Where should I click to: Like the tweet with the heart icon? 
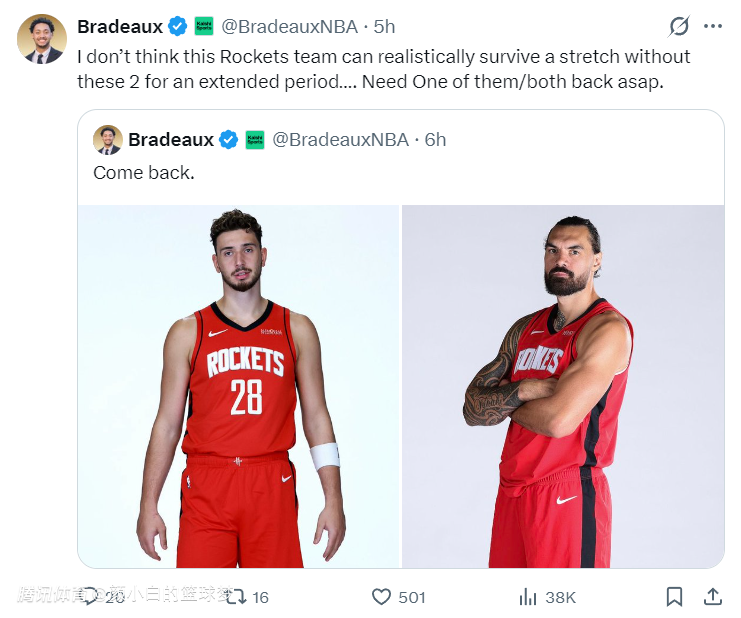tap(381, 597)
